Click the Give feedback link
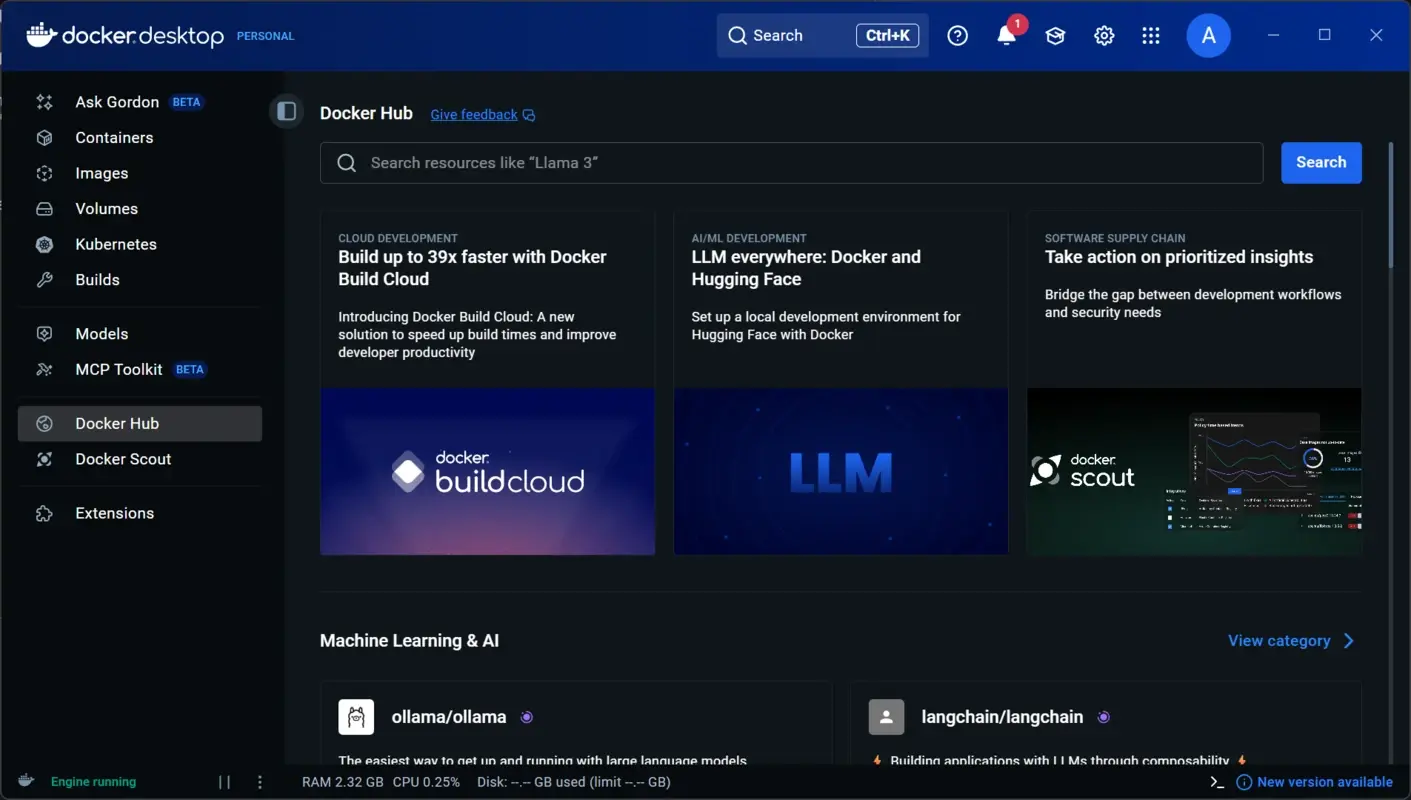Image resolution: width=1411 pixels, height=800 pixels. 473,114
